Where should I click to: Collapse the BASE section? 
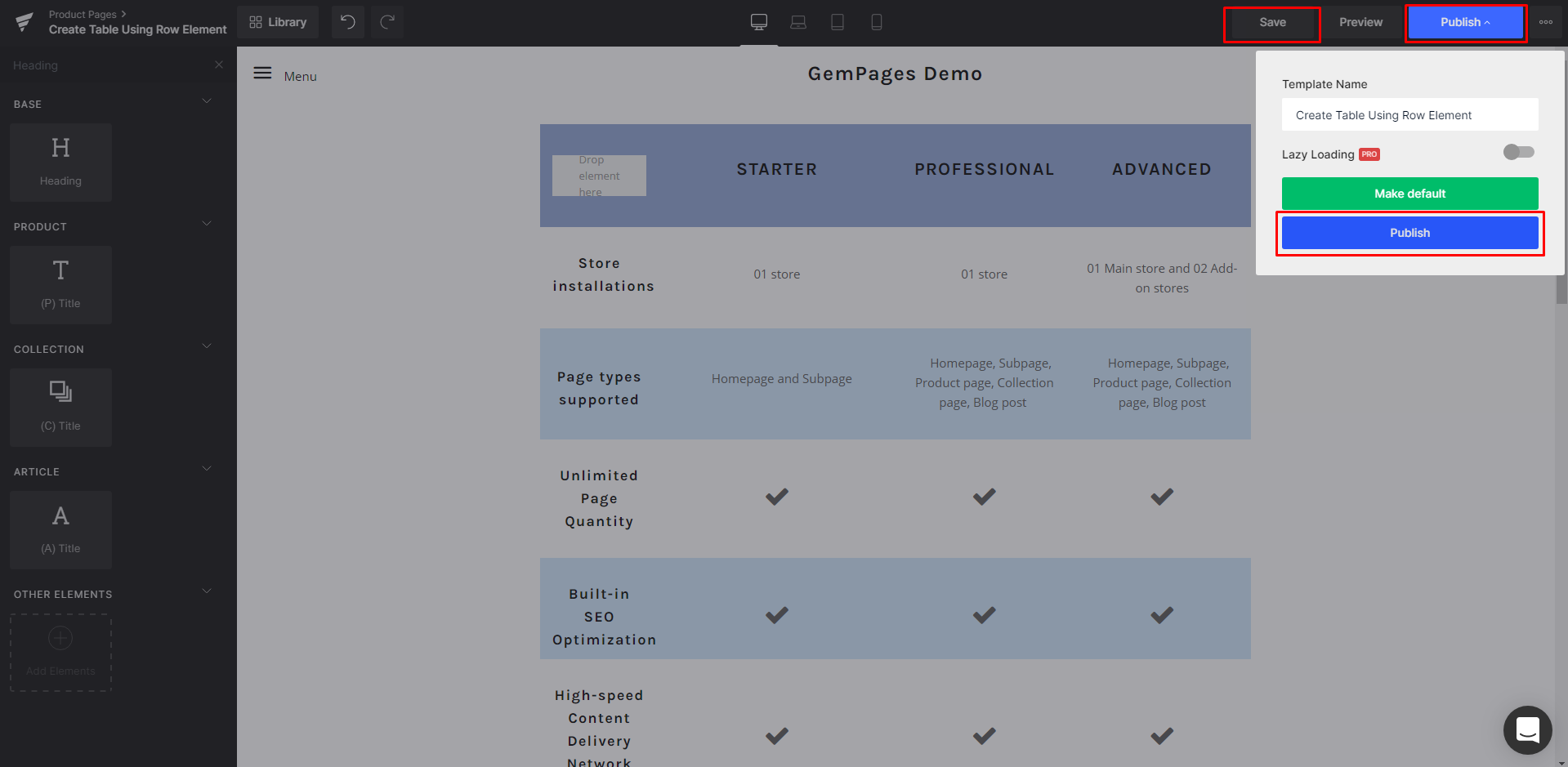207,101
